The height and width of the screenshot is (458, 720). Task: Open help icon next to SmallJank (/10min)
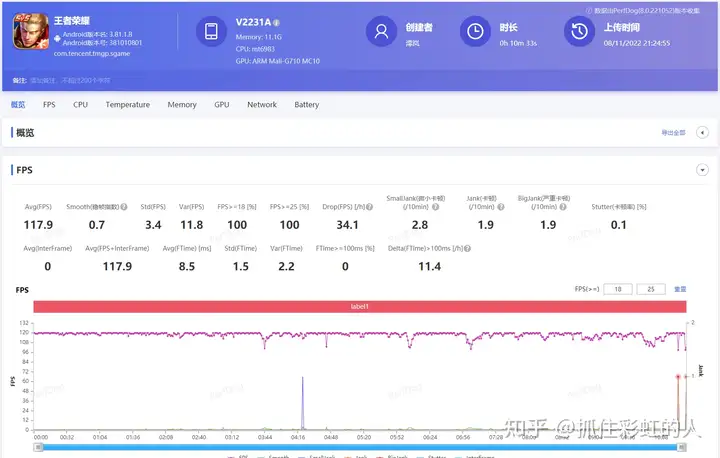coord(435,207)
